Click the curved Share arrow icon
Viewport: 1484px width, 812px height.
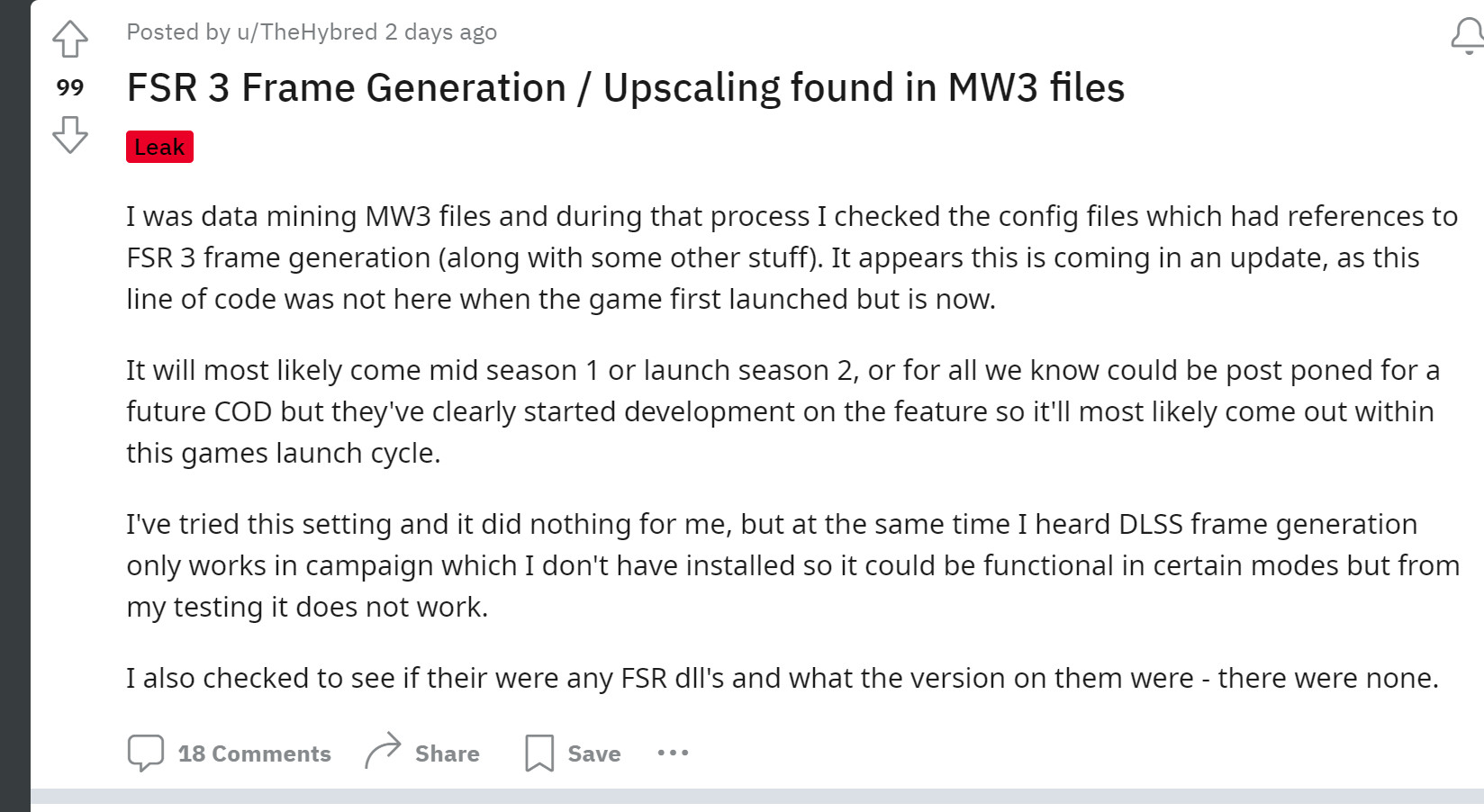tap(383, 751)
